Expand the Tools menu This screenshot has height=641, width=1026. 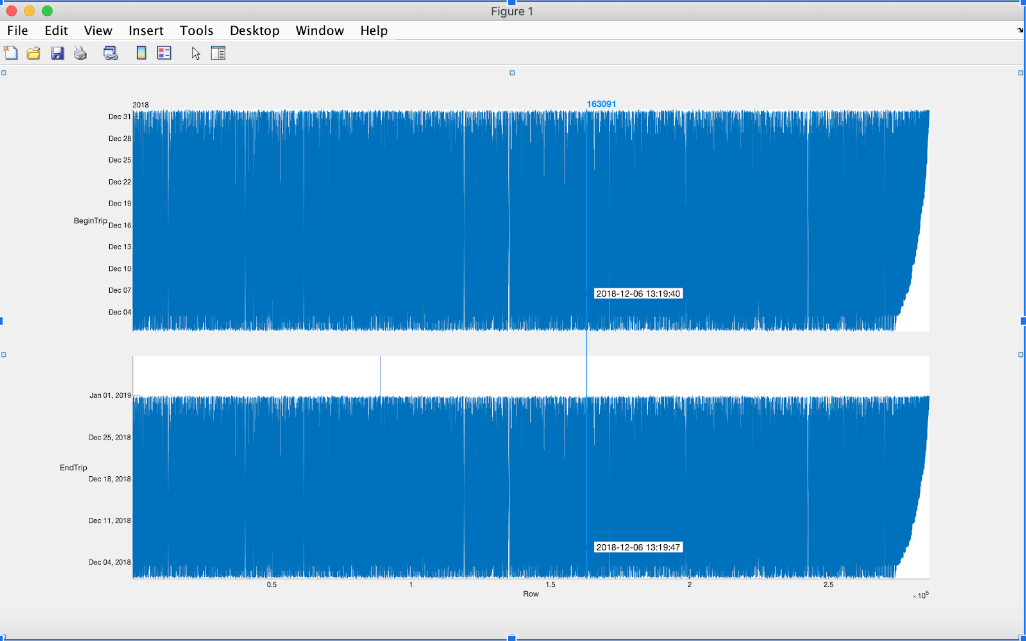[x=197, y=31]
